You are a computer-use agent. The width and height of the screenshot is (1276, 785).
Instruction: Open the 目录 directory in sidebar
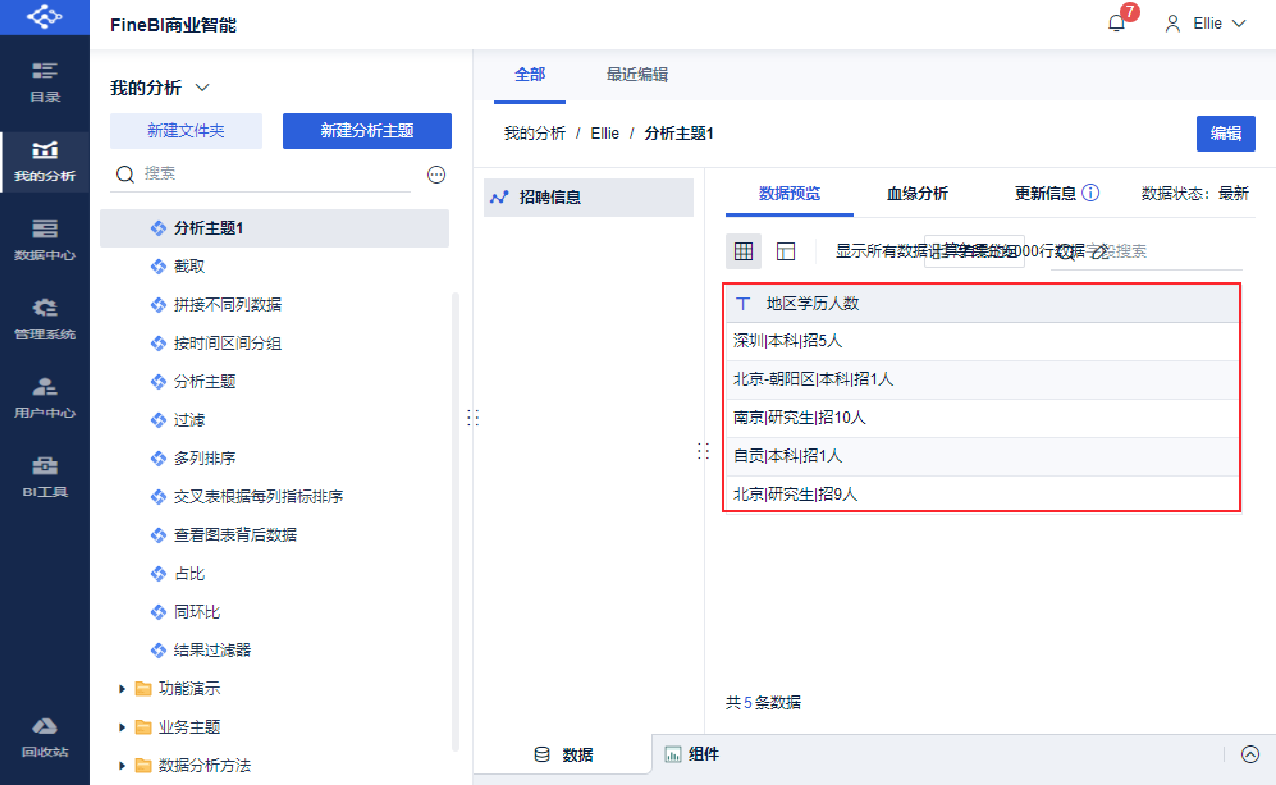coord(45,82)
